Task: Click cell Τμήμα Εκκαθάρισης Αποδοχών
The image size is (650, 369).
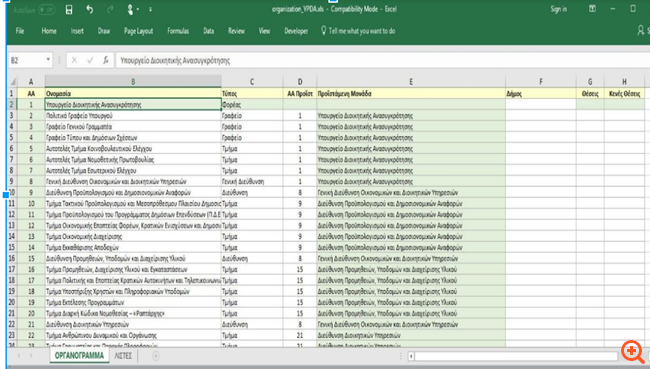Action: pos(133,248)
